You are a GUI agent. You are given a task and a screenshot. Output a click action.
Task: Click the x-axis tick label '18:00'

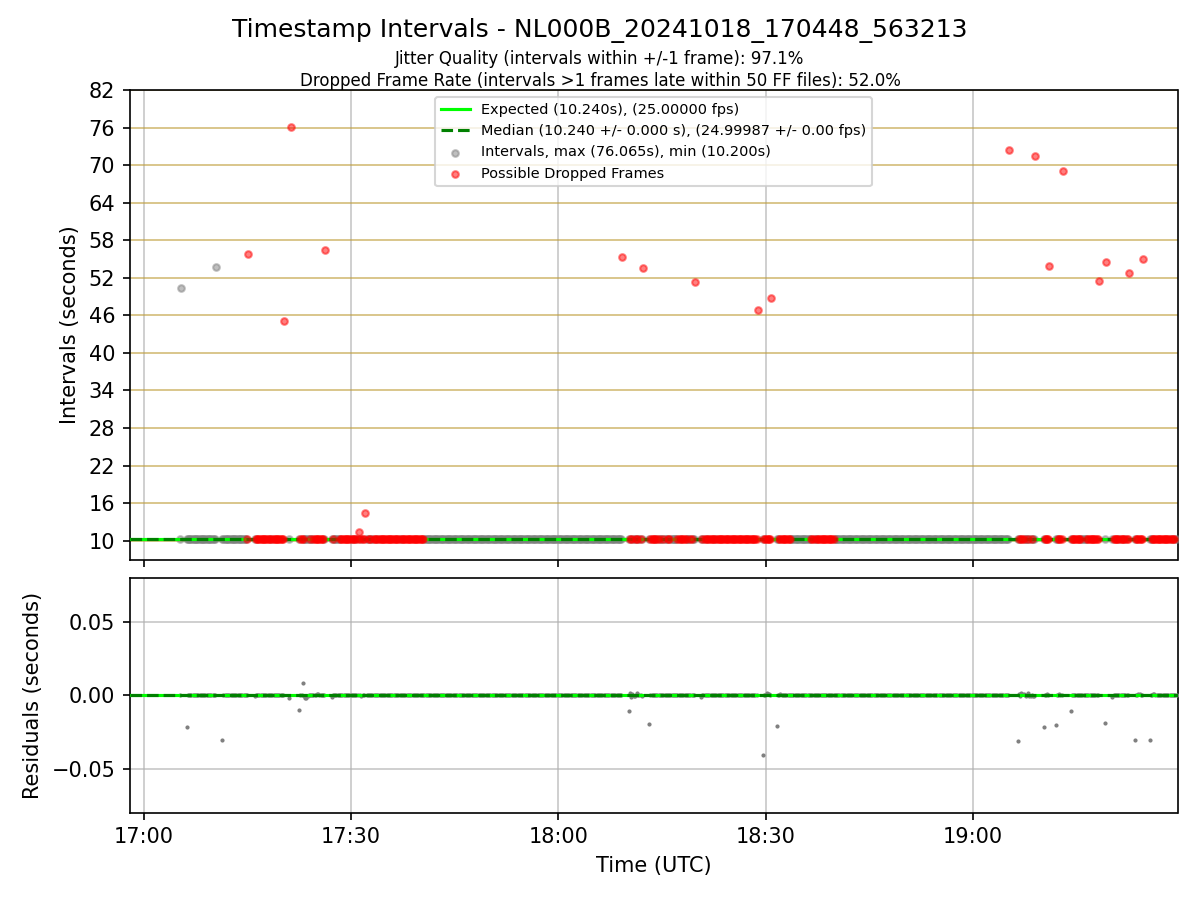[558, 834]
